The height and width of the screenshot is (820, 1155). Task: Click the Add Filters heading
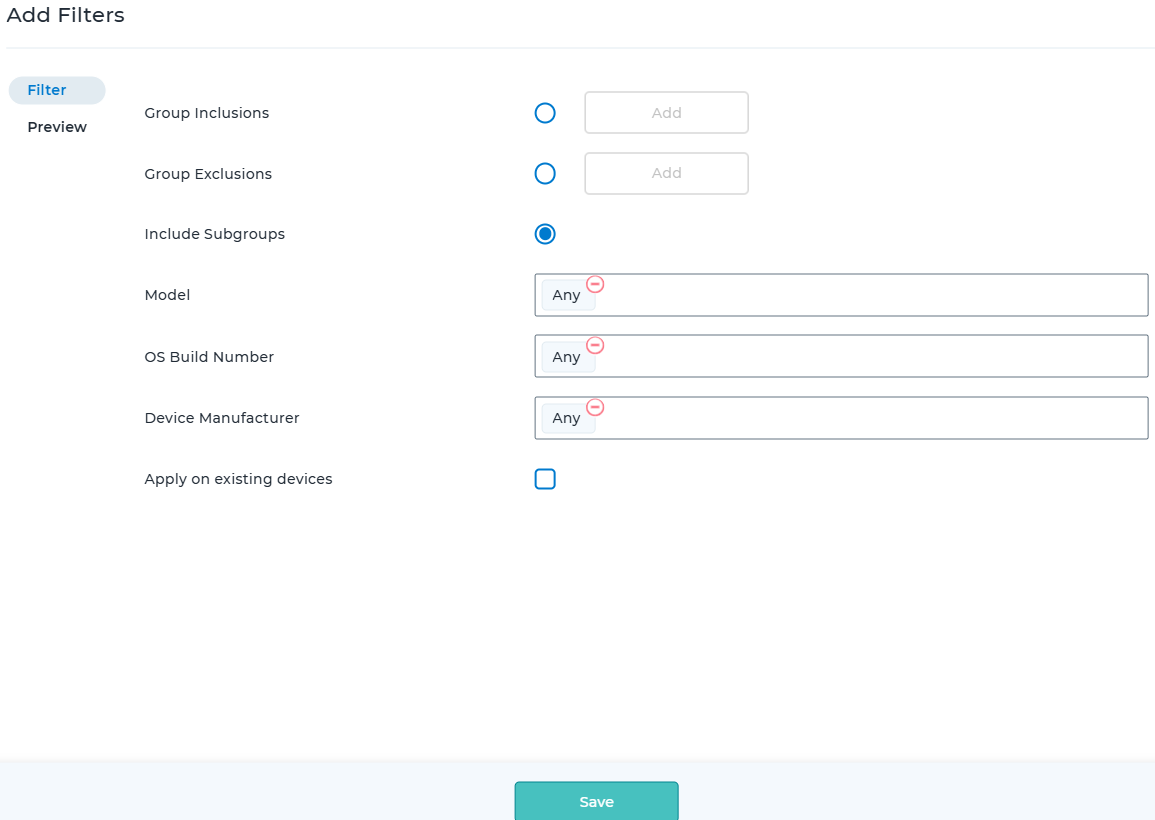[x=66, y=15]
